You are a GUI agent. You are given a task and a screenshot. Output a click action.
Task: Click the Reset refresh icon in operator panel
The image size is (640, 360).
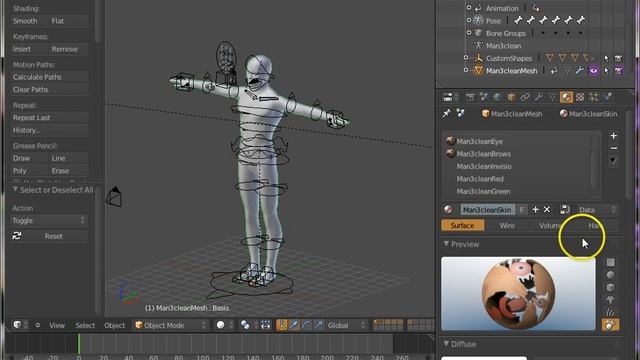(x=17, y=236)
